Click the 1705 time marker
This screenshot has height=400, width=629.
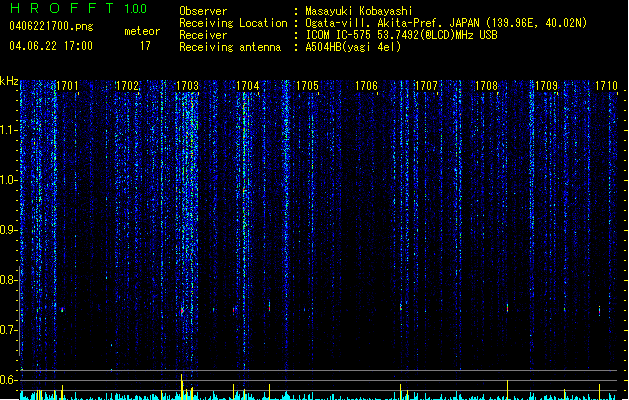point(307,86)
